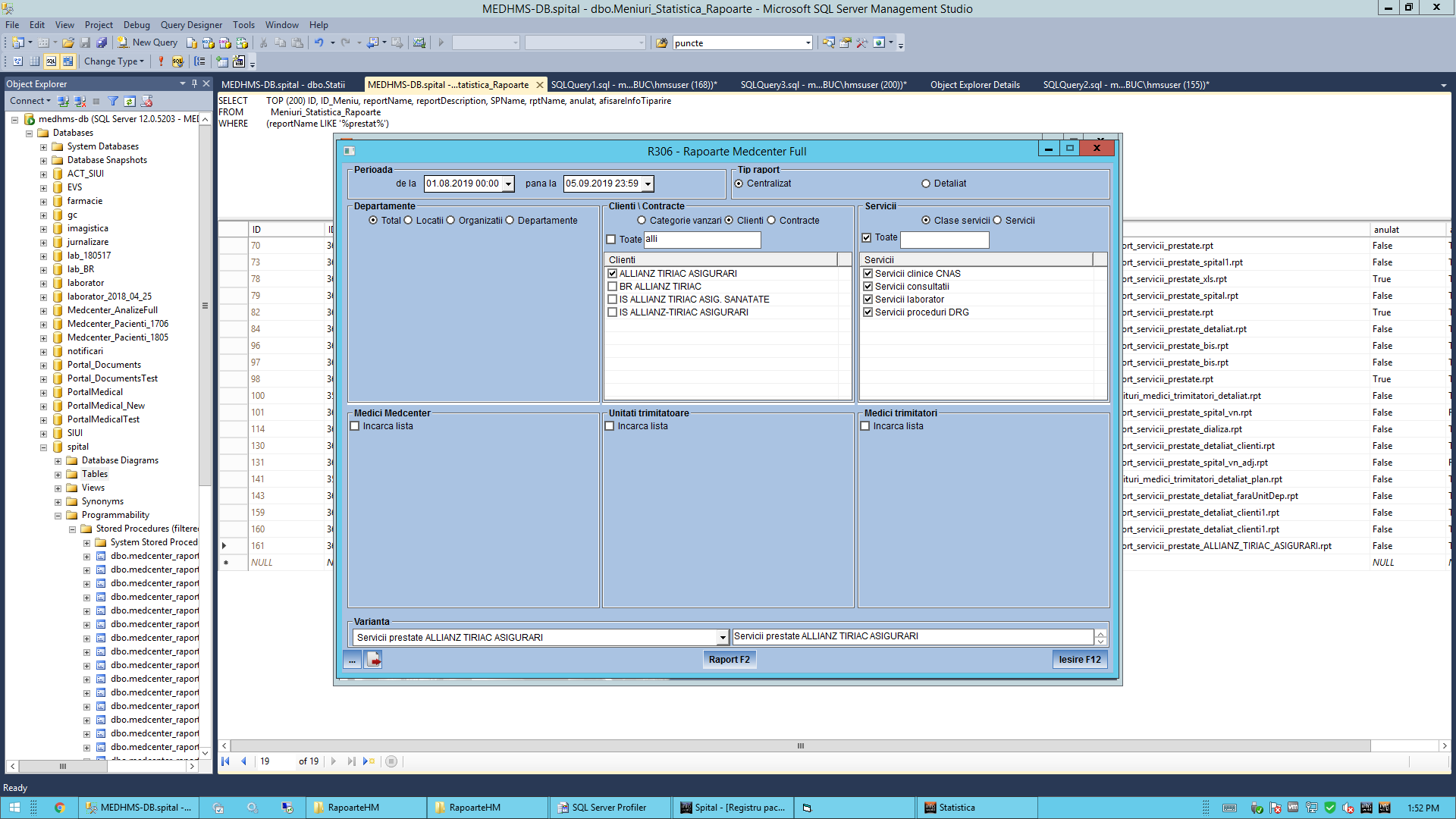This screenshot has width=1456, height=819.
Task: Check the BR ALLIANZ TIRIAC checkbox
Action: coord(613,287)
